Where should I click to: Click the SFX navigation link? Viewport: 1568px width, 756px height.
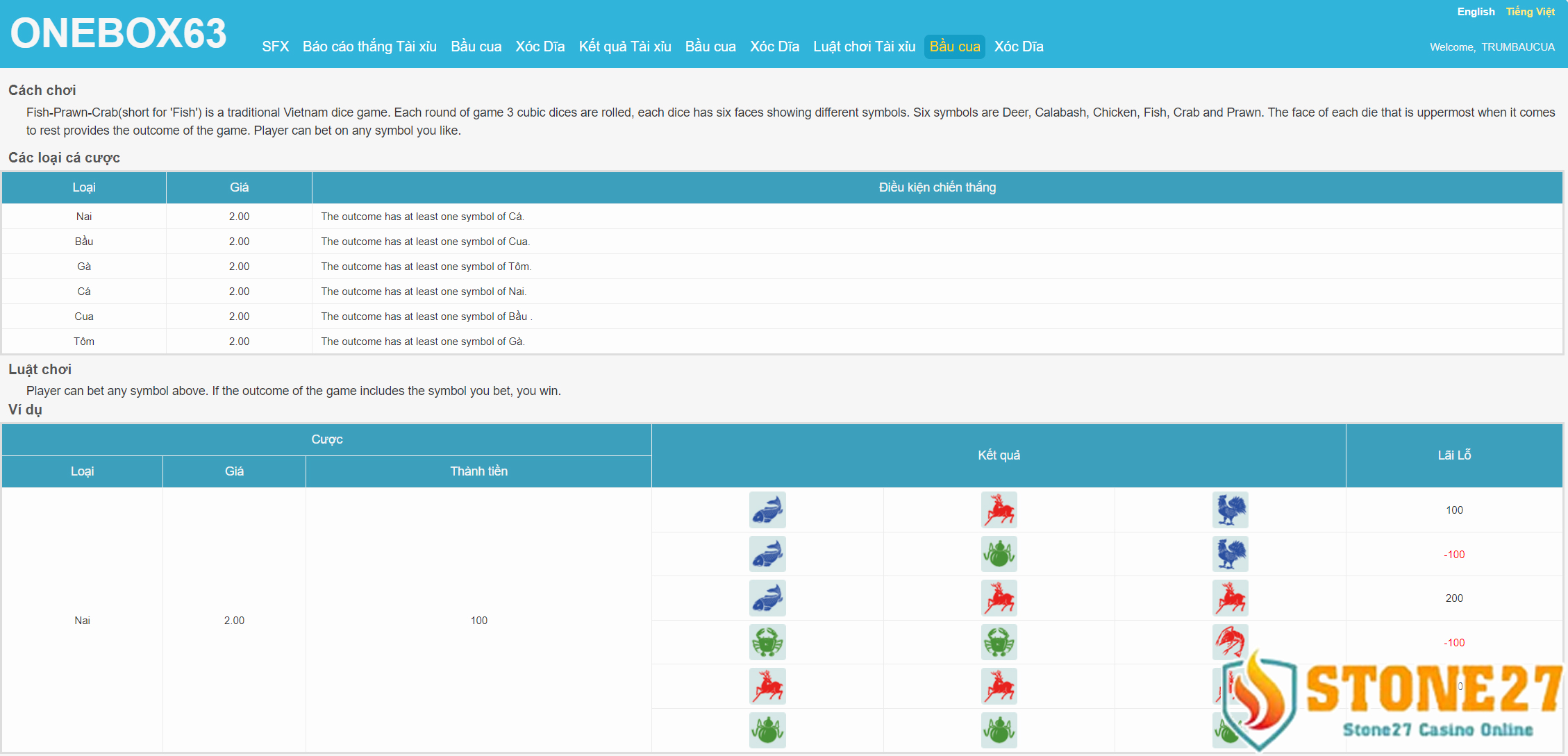pyautogui.click(x=275, y=47)
